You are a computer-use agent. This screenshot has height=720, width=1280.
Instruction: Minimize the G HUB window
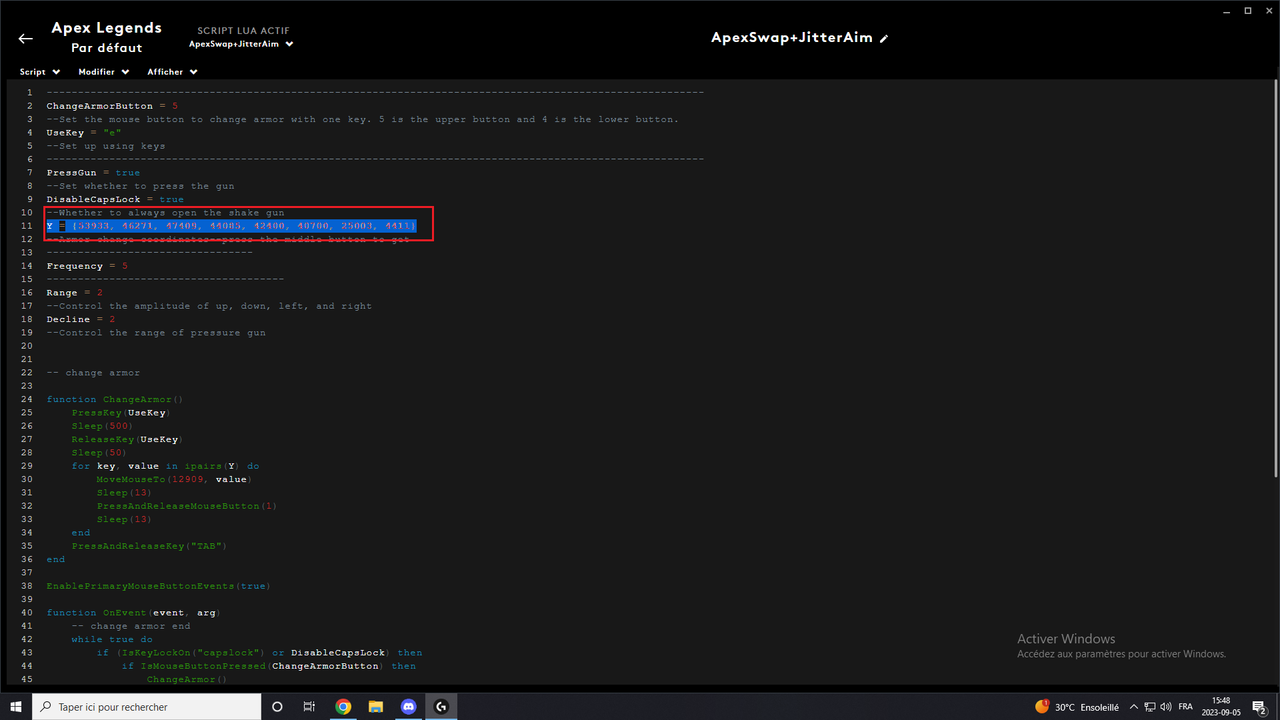point(1227,10)
